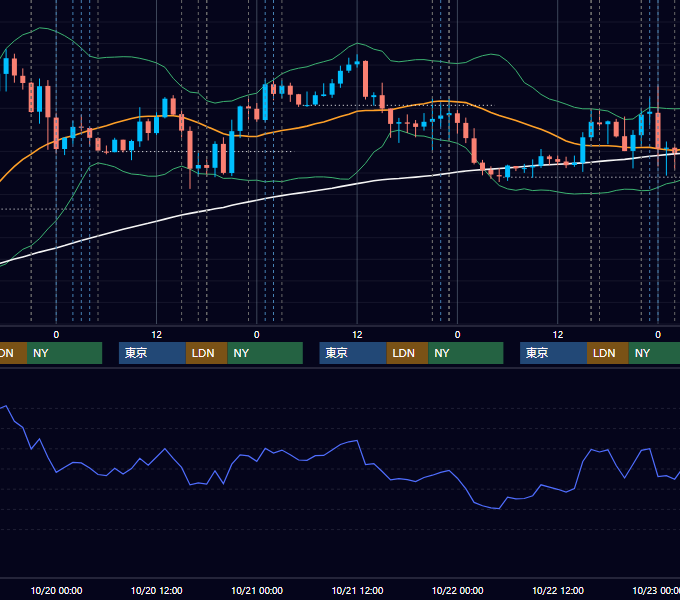This screenshot has height=600, width=680.
Task: Click hour label 0 above 10/22 00:00
Action: click(x=458, y=335)
